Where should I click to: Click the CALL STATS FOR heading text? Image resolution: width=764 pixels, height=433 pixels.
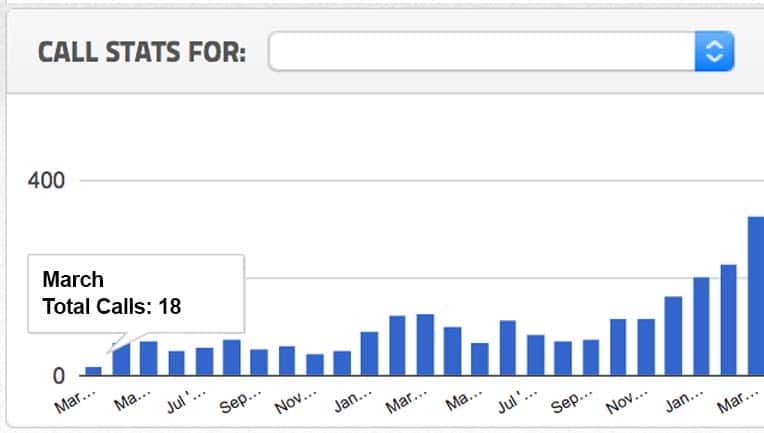click(142, 52)
